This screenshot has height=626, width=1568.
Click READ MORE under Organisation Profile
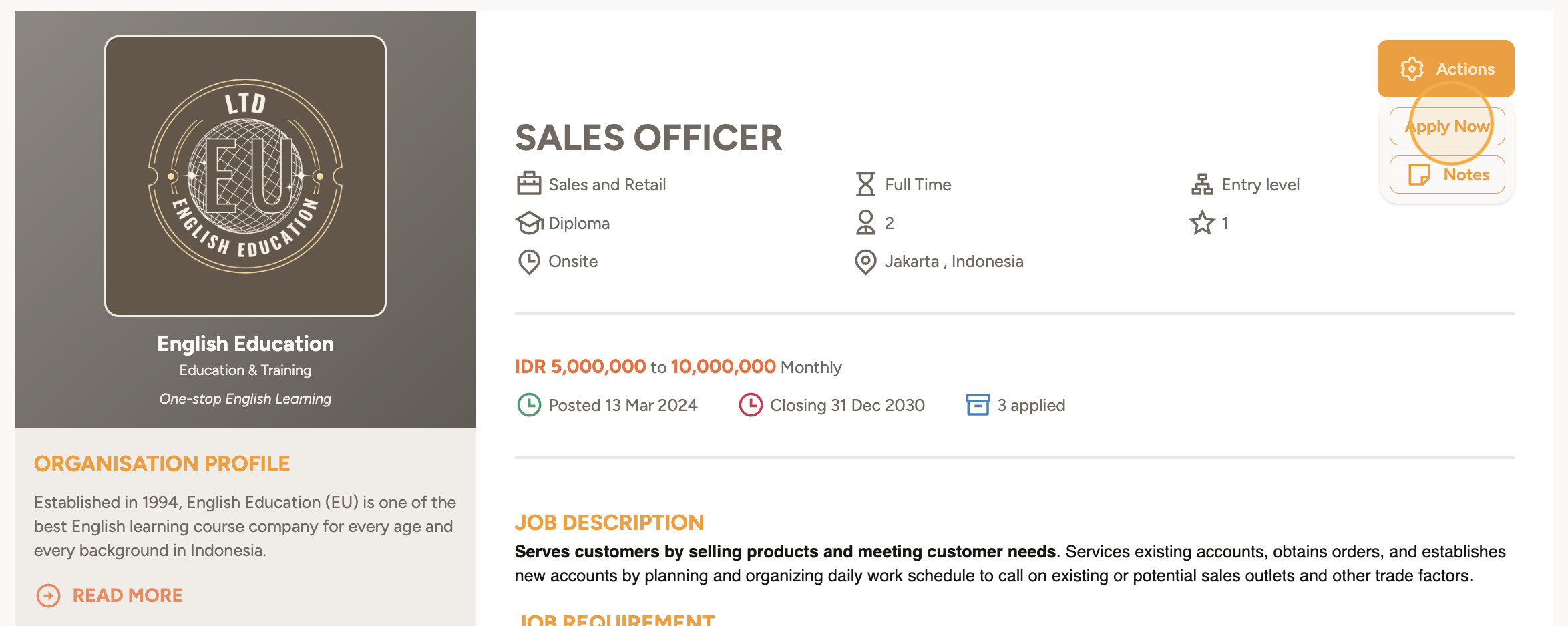[127, 595]
